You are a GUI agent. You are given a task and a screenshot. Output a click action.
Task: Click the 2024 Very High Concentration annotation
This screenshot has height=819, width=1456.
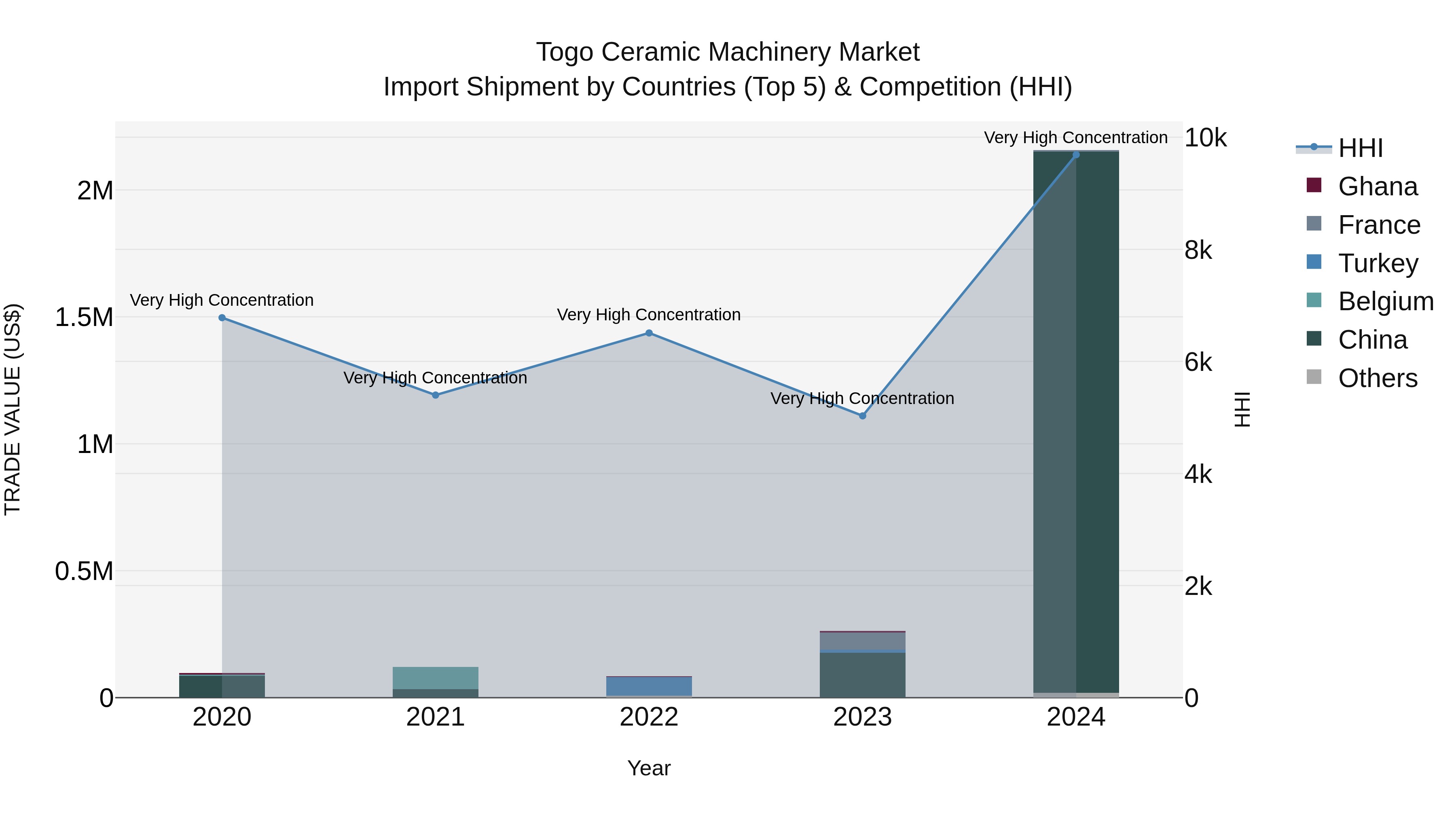tap(1076, 138)
